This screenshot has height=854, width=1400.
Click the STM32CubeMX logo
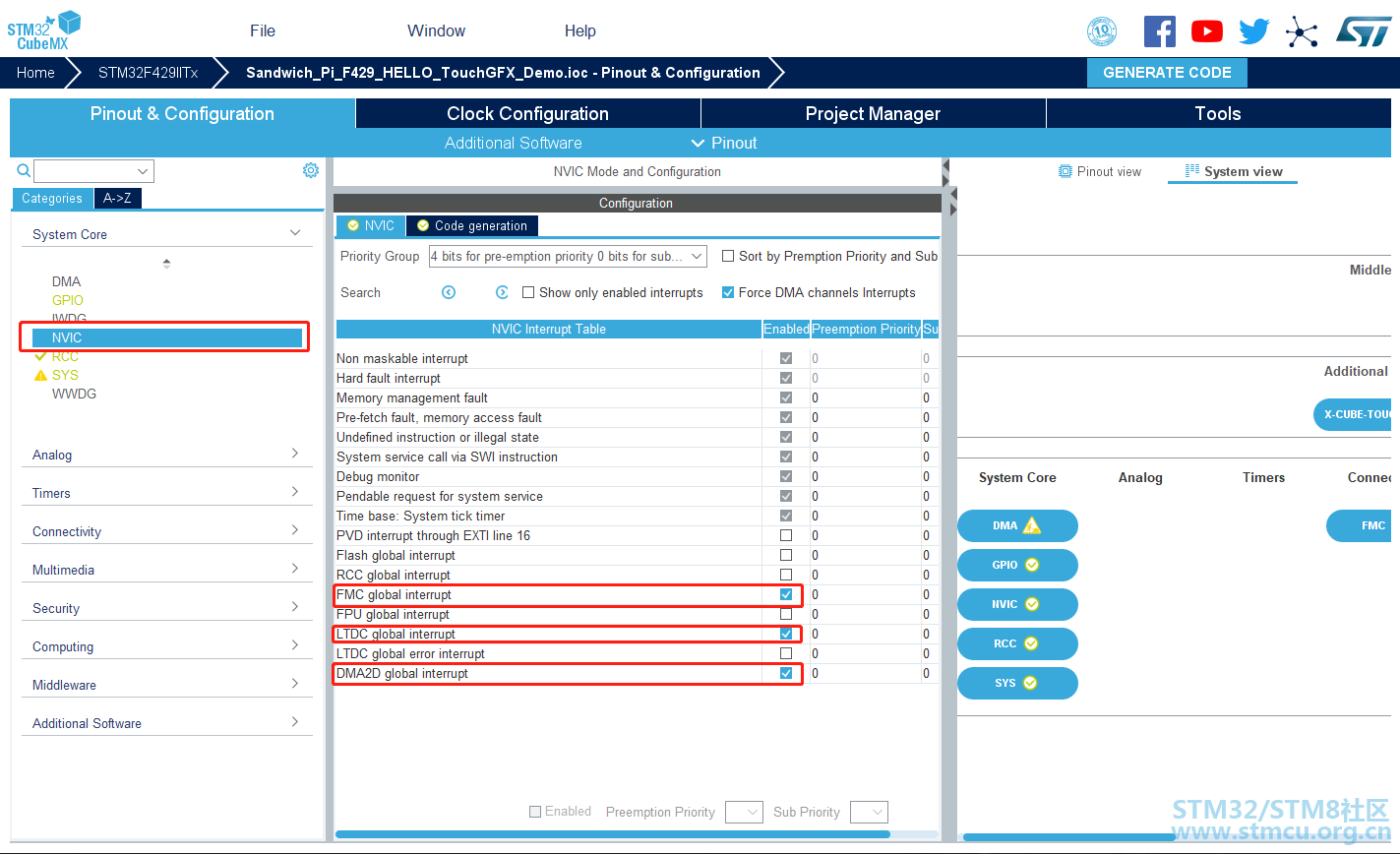pos(43,30)
